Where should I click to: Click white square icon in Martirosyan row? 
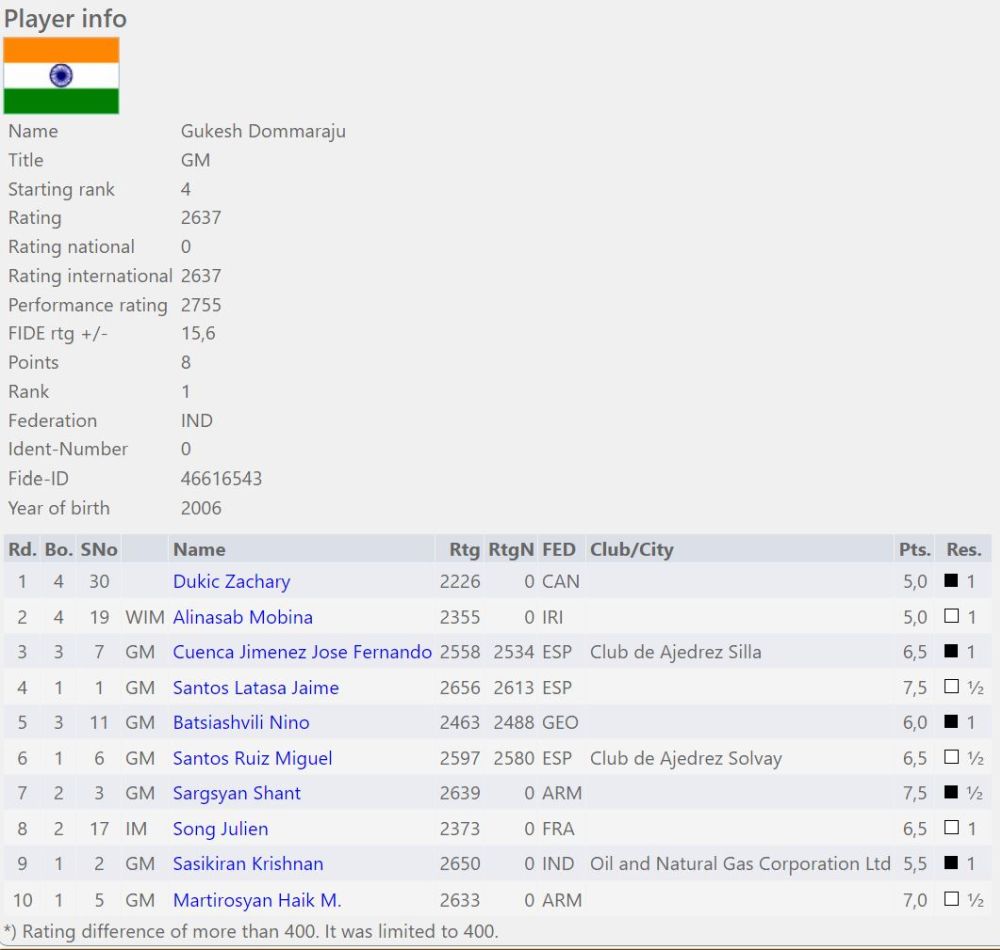[x=951, y=900]
